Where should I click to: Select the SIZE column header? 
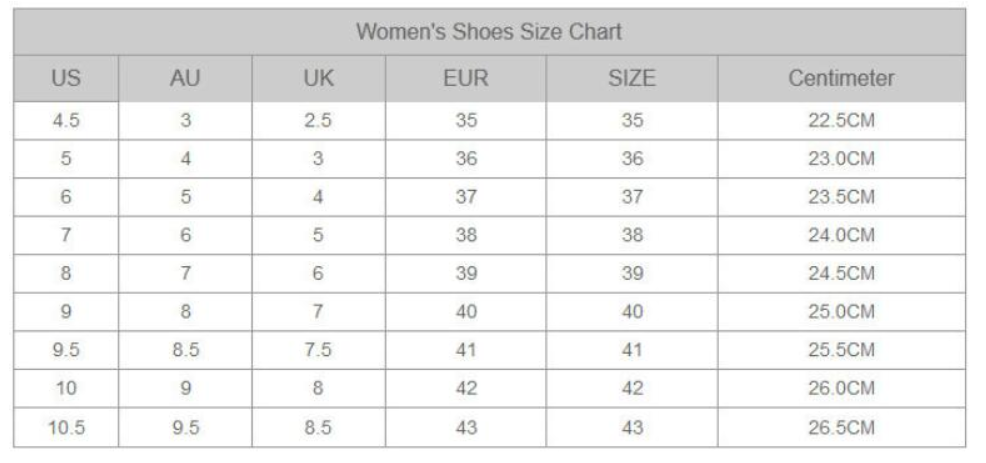(631, 78)
